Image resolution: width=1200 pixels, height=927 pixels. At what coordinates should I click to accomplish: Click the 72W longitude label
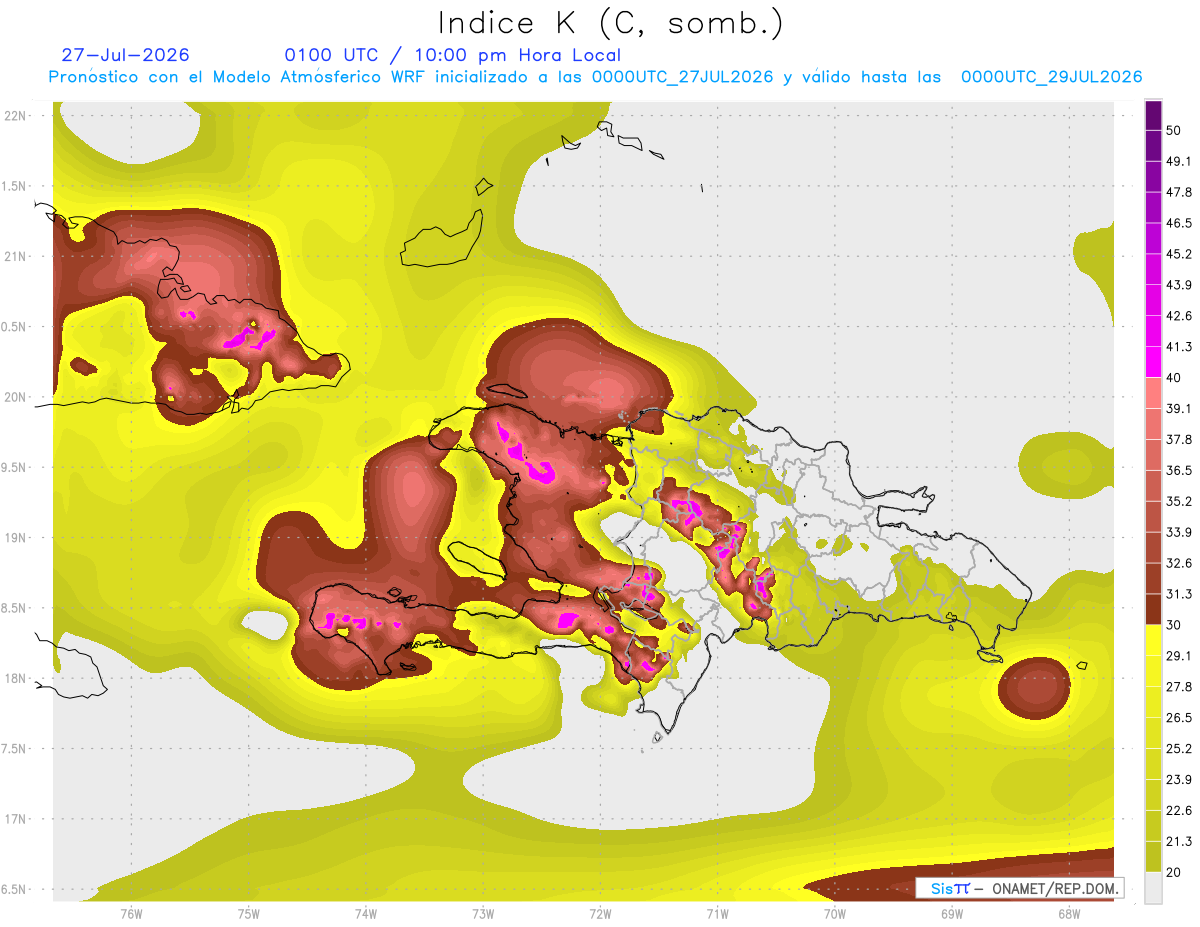600,913
